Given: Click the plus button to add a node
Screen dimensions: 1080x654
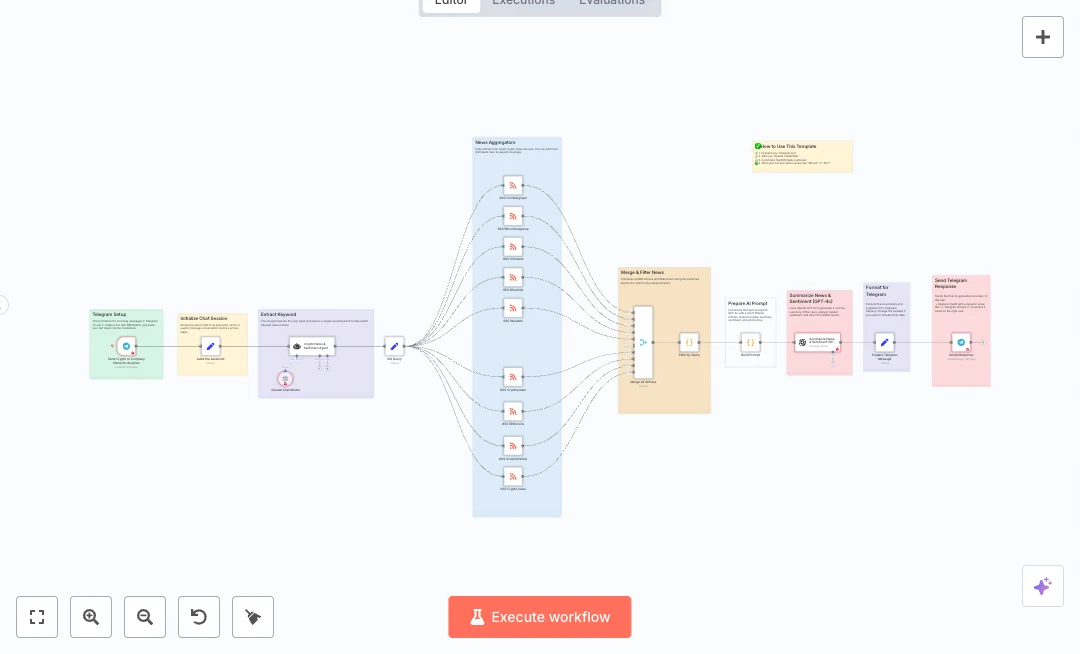Looking at the screenshot, I should pos(1042,37).
